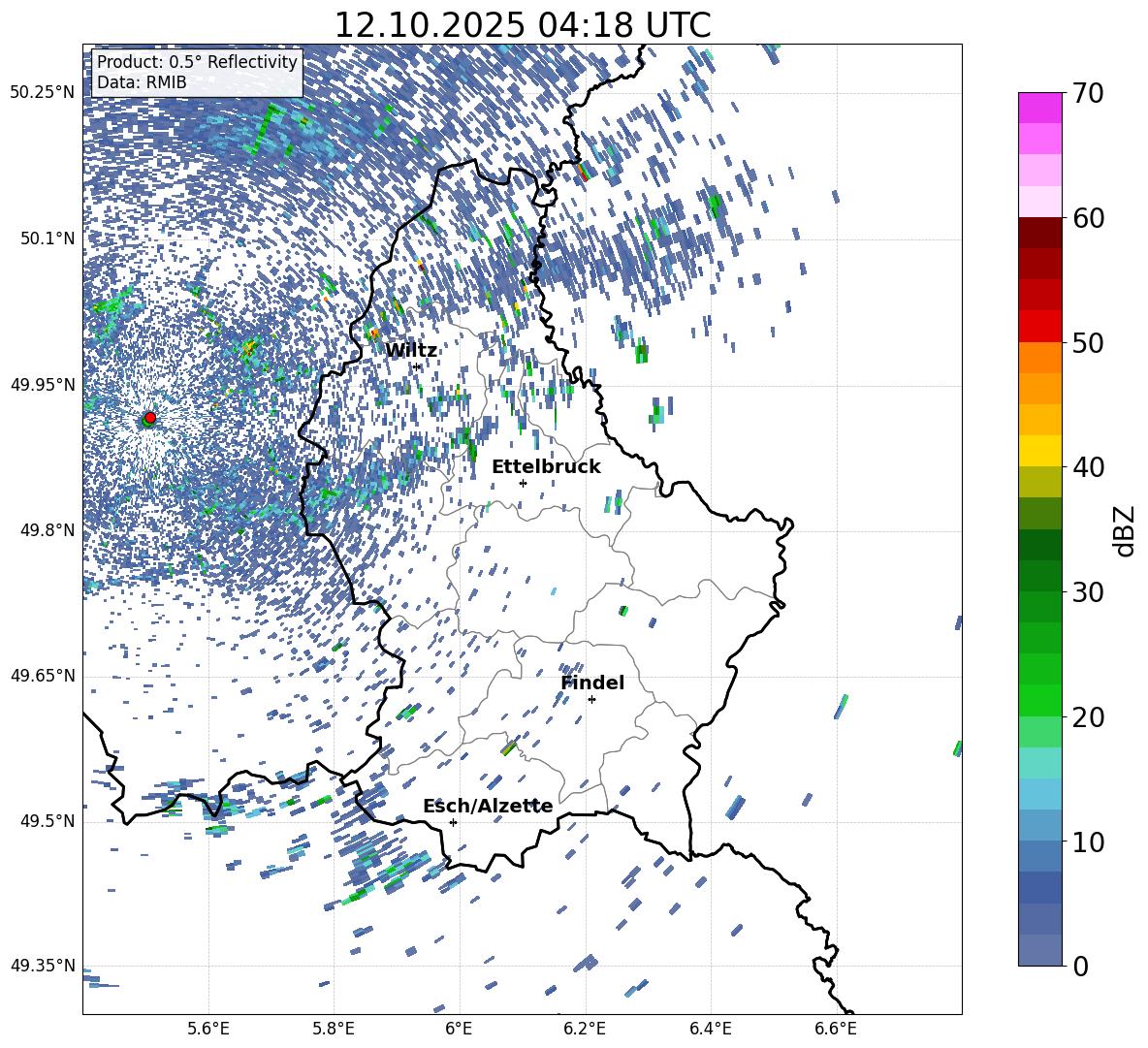Pick the bright green swatch above 20 dBZ
The height and width of the screenshot is (1048, 1148).
tap(1039, 700)
